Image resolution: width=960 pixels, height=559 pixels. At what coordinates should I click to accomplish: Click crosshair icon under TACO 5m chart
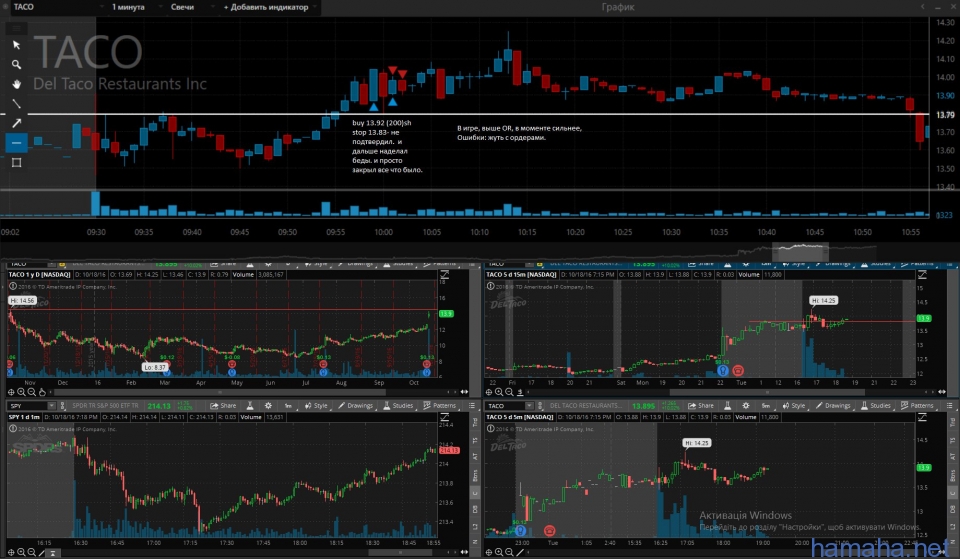click(489, 552)
